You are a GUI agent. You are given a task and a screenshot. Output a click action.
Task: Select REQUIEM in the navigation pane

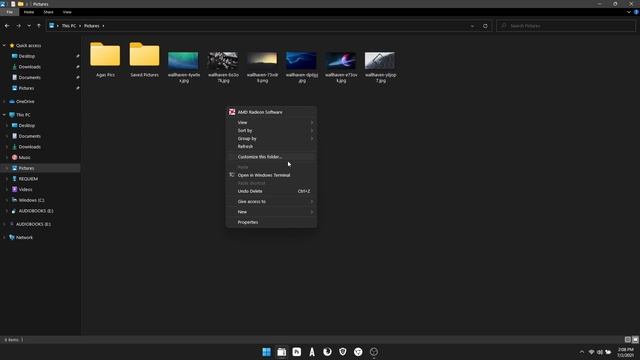(x=28, y=179)
